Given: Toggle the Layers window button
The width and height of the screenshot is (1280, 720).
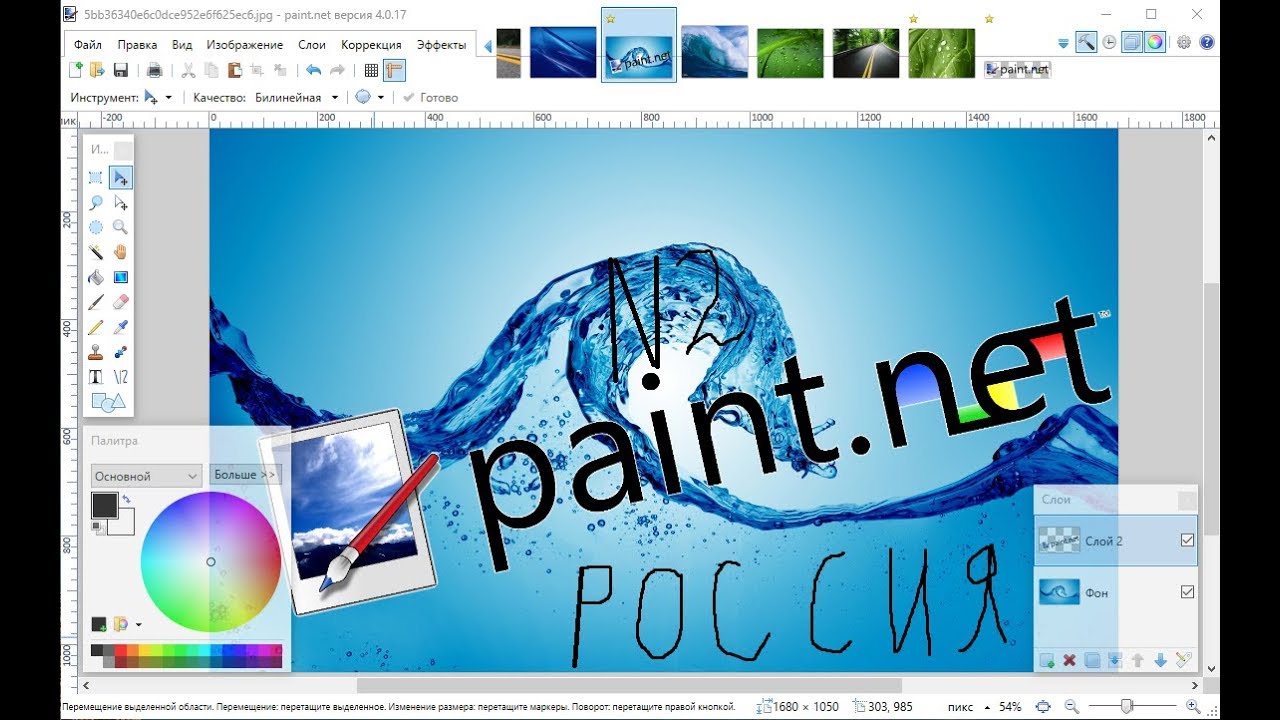Looking at the screenshot, I should click(x=1132, y=42).
